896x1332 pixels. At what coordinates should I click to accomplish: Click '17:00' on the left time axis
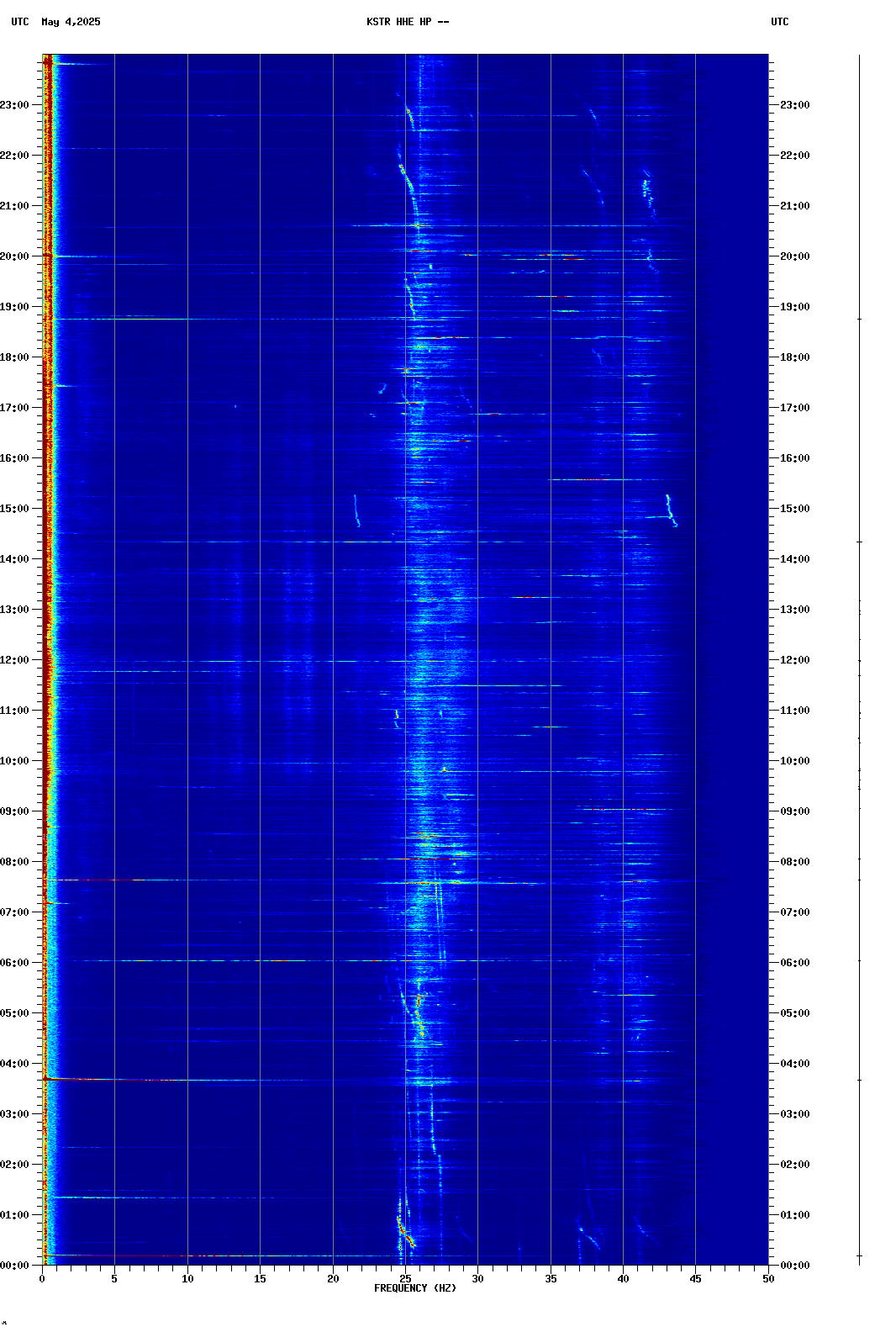(14, 408)
